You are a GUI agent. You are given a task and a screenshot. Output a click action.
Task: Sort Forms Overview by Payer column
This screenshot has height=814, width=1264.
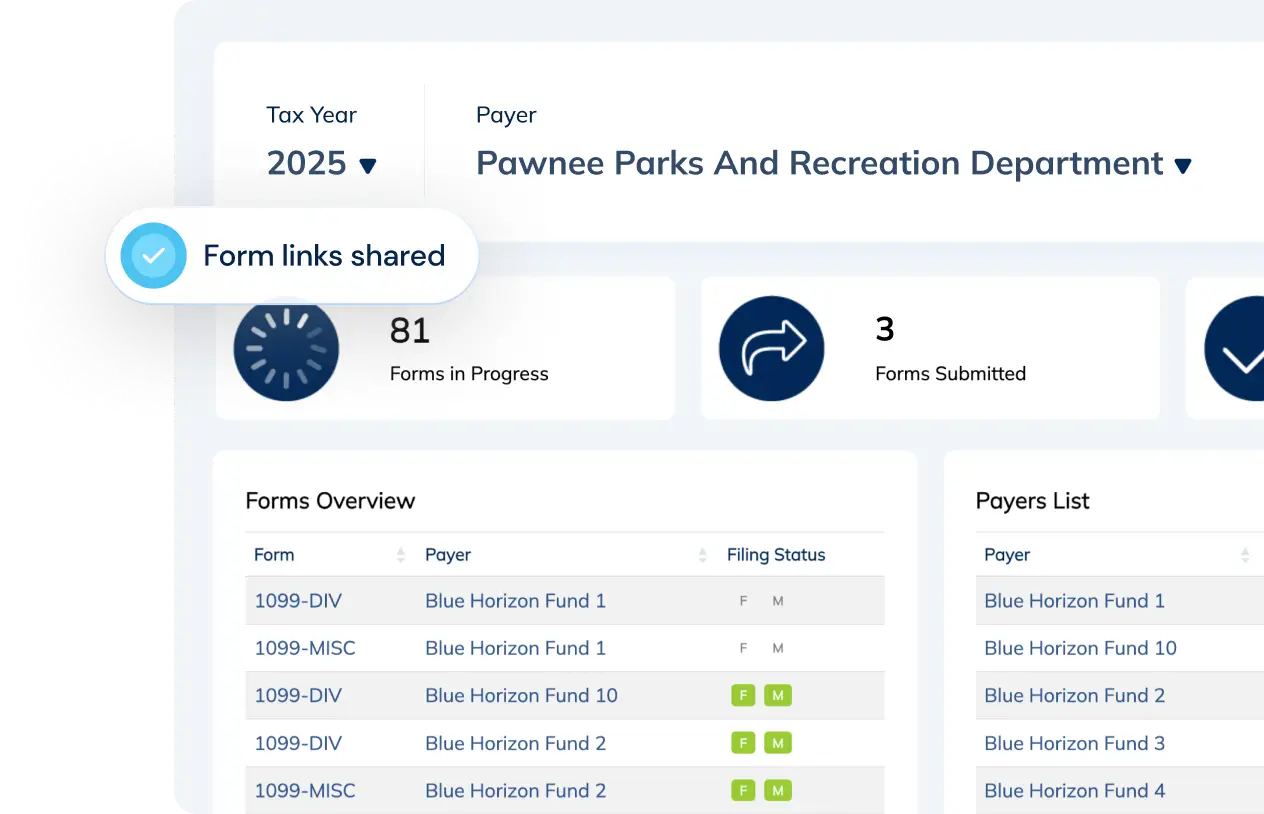point(702,555)
